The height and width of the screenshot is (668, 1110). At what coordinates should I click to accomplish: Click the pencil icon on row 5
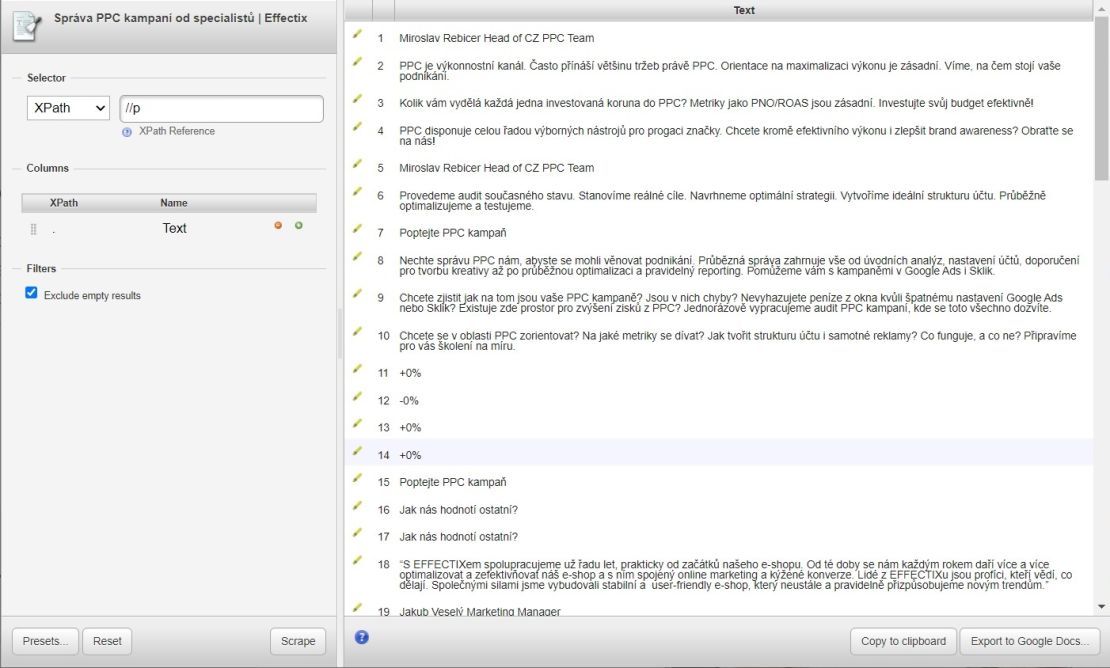point(357,163)
